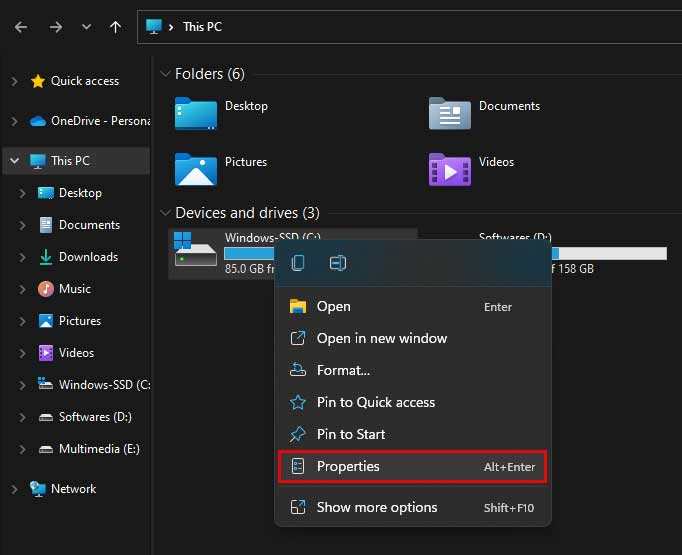Select the Desktop folder icon in main pane
Image resolution: width=682 pixels, height=555 pixels.
[196, 113]
